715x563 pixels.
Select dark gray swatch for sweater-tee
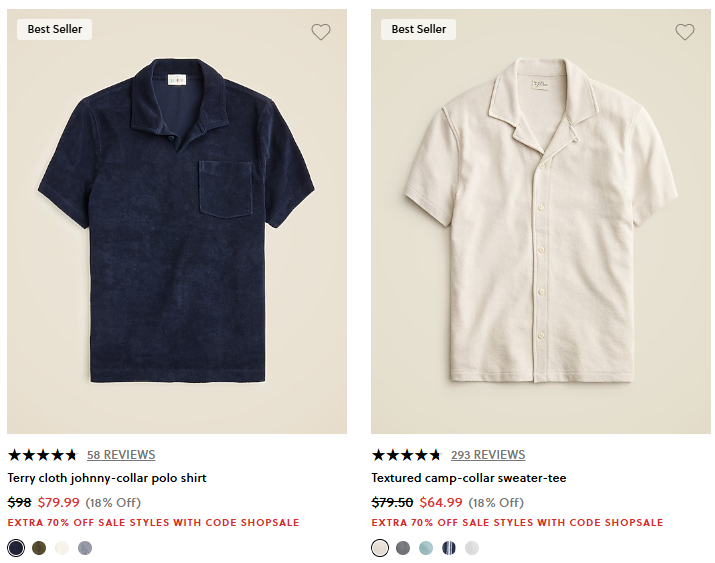click(x=403, y=547)
